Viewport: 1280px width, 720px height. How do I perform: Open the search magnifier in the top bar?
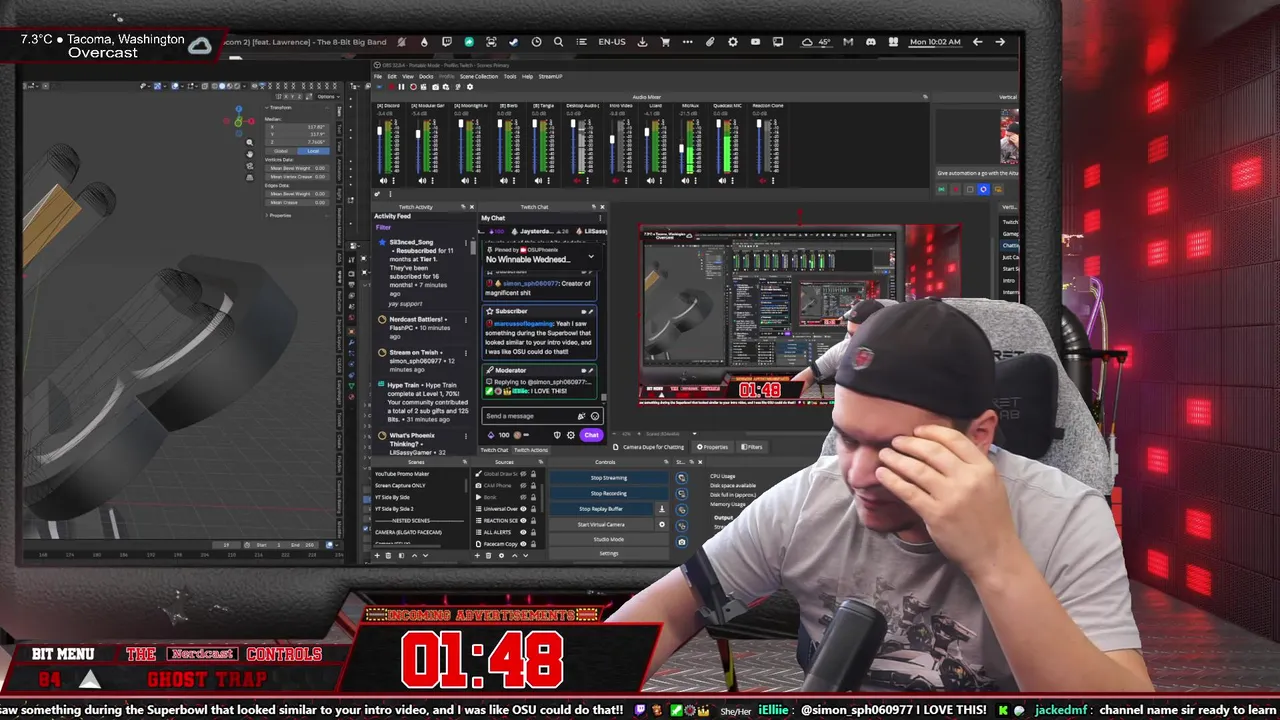[x=558, y=42]
